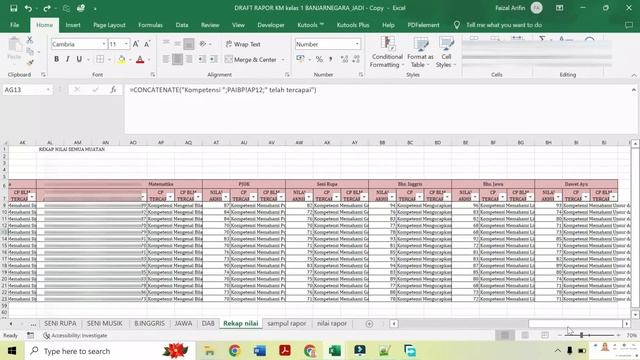Align text left
Image resolution: width=640 pixels, height=360 pixels.
166,59
